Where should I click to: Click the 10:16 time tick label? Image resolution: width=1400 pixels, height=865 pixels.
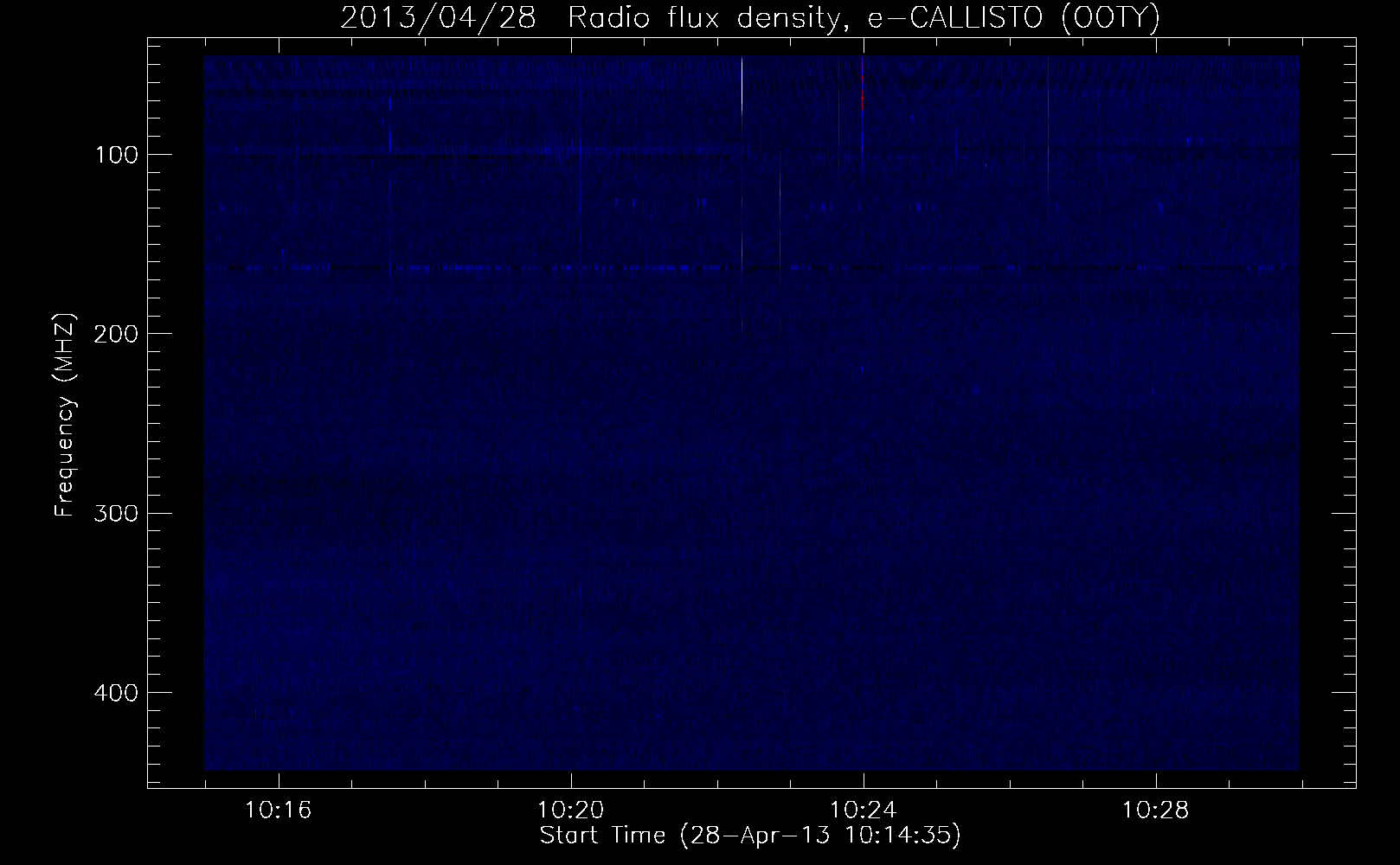coord(279,811)
